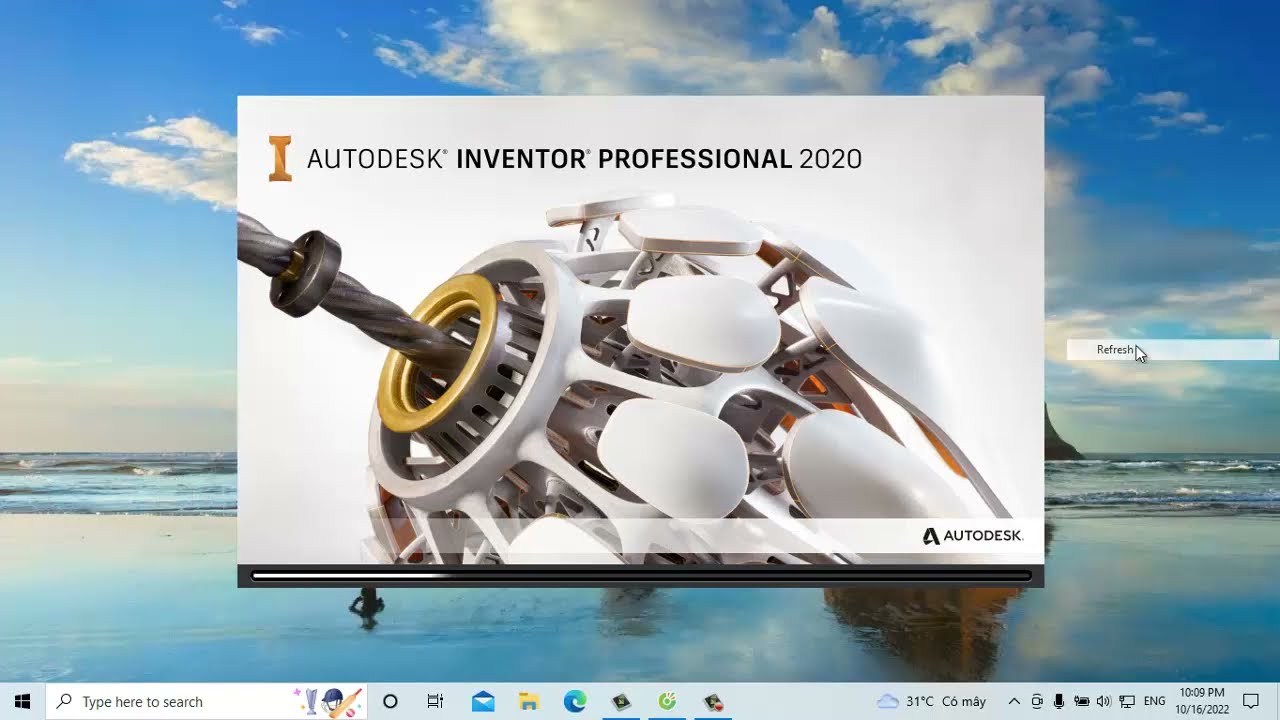Viewport: 1280px width, 720px height.
Task: Open the weather widget showing 31°C
Action: 931,701
